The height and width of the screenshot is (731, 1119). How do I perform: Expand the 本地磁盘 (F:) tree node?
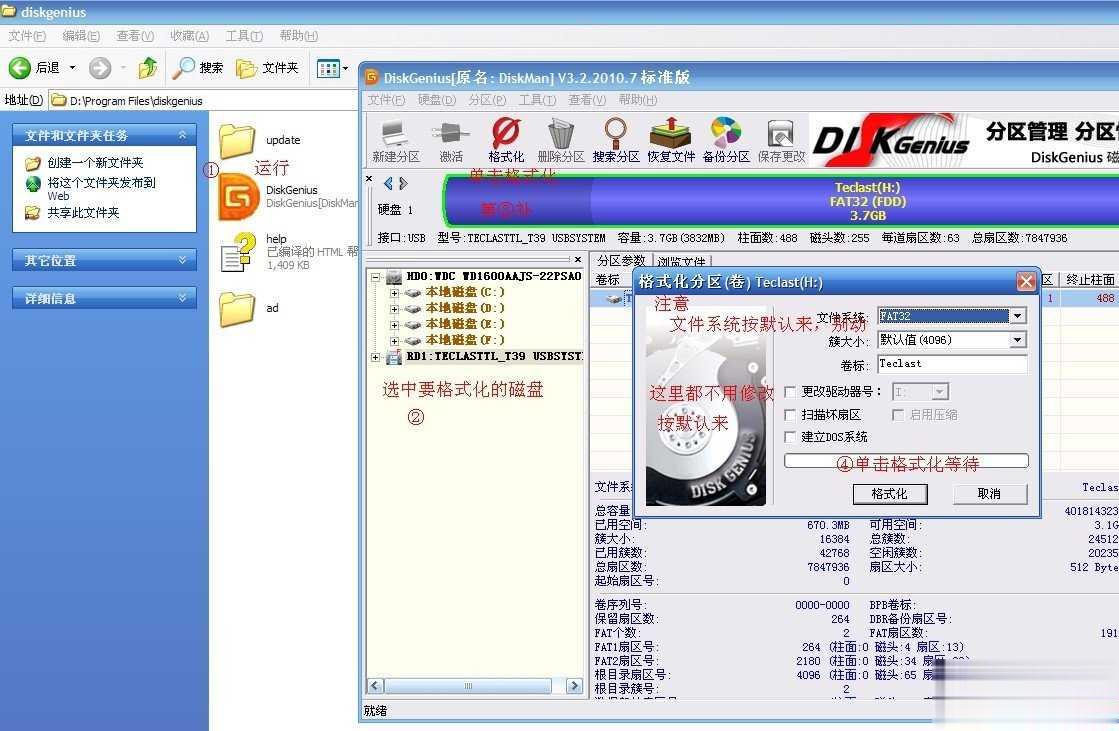[394, 341]
